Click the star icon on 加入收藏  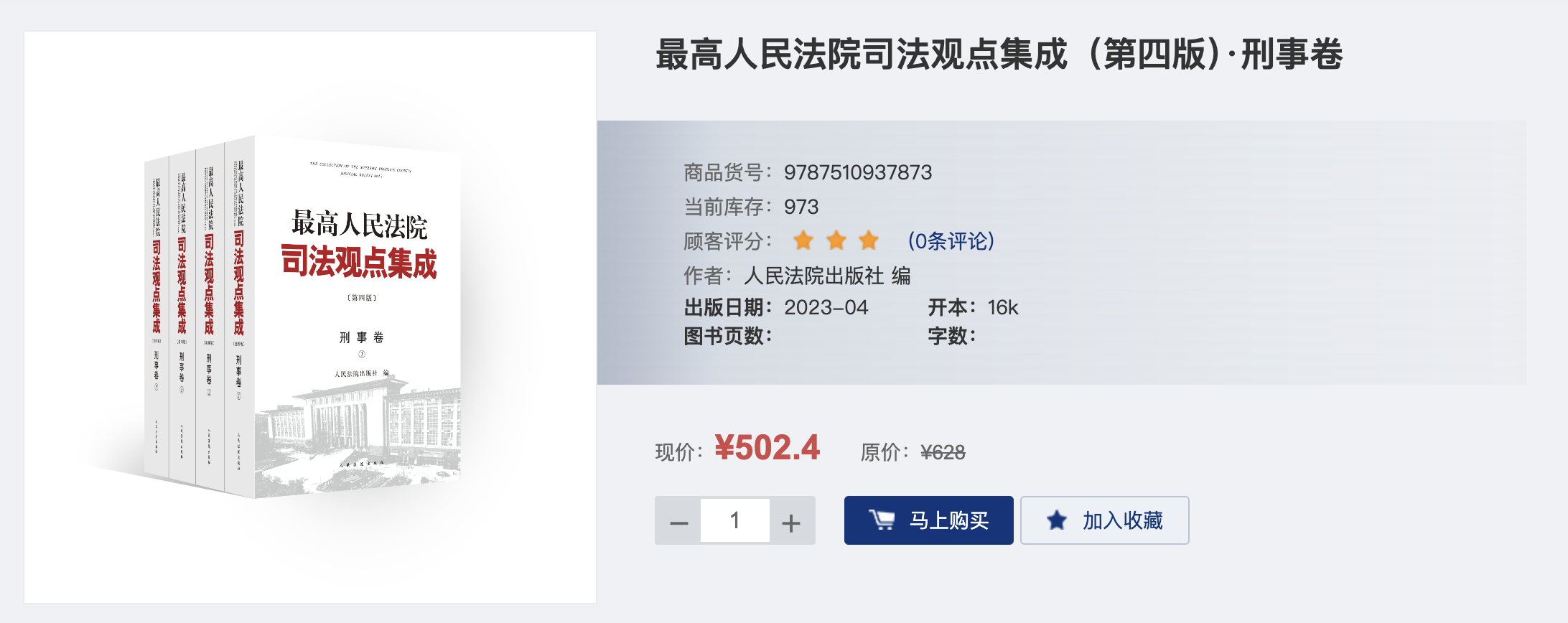coord(1056,520)
